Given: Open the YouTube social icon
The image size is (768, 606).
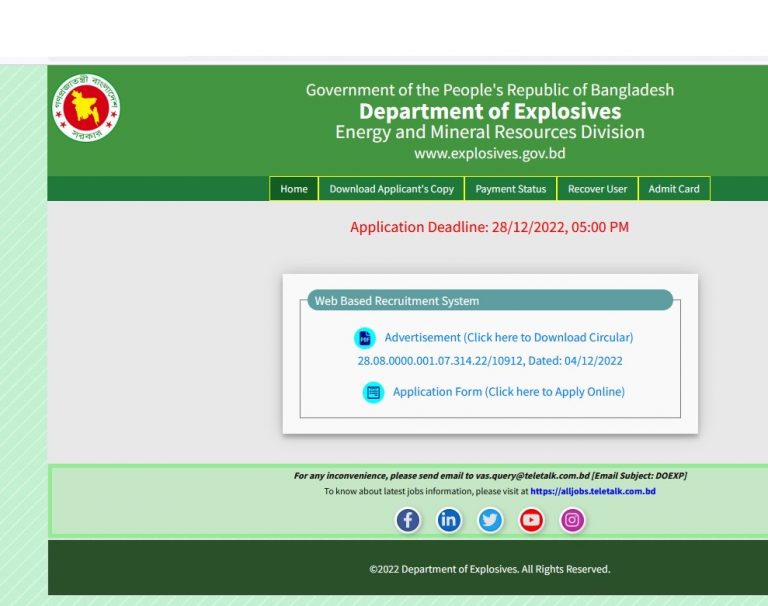Looking at the screenshot, I should pos(531,520).
